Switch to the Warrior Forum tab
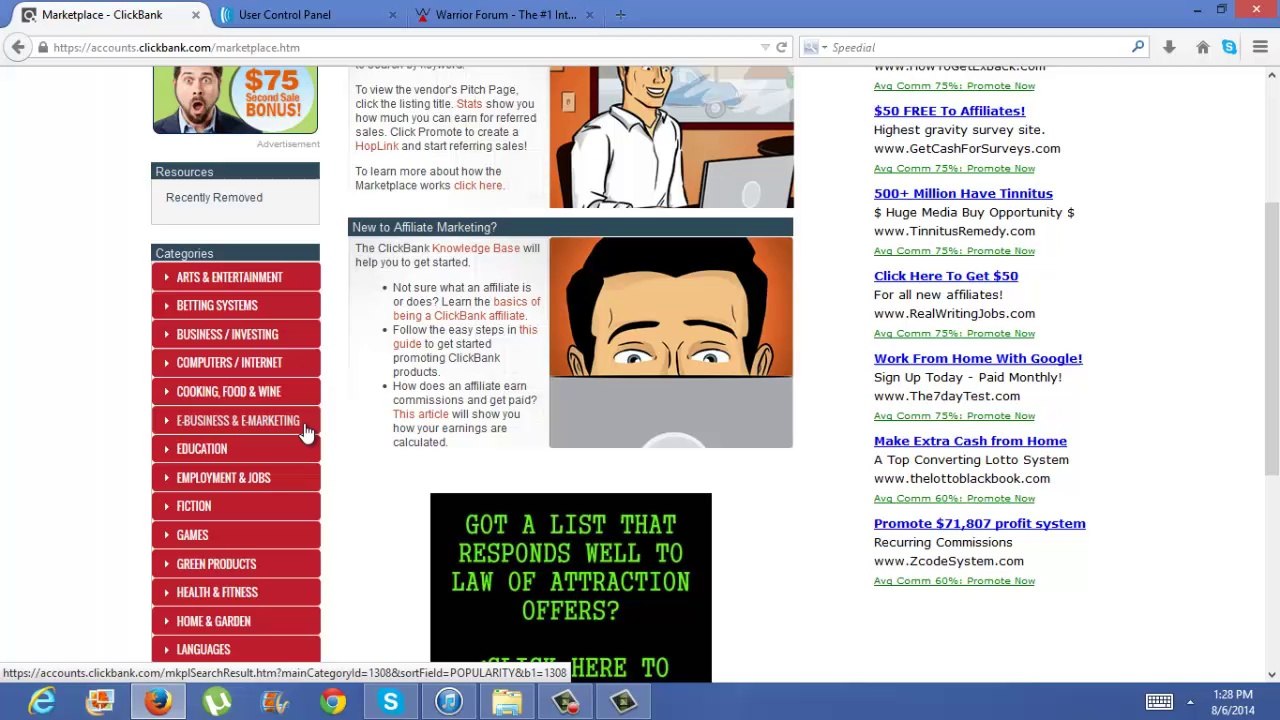This screenshot has width=1280, height=720. coord(502,15)
